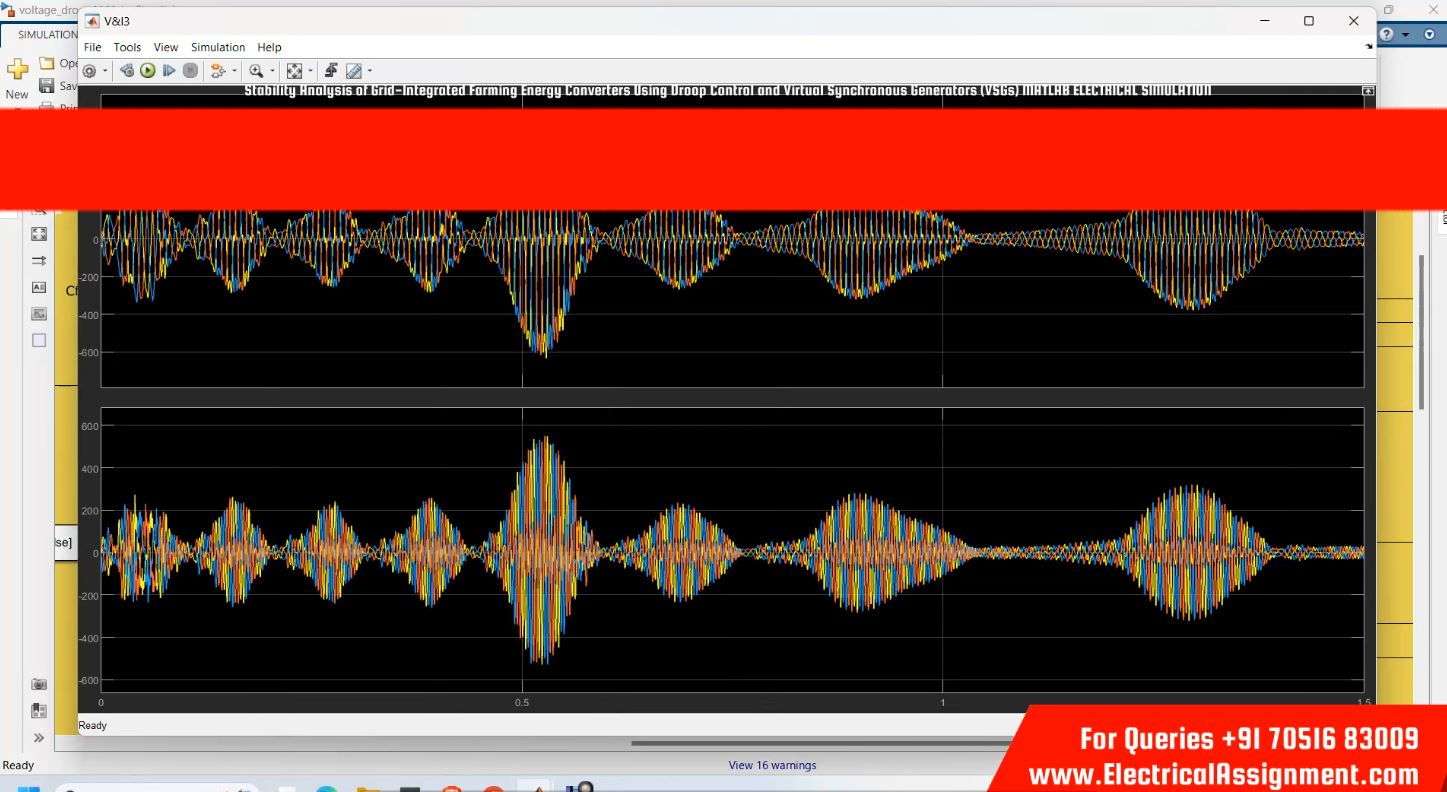Click the Step Forward button
This screenshot has height=792, width=1447.
(x=169, y=71)
